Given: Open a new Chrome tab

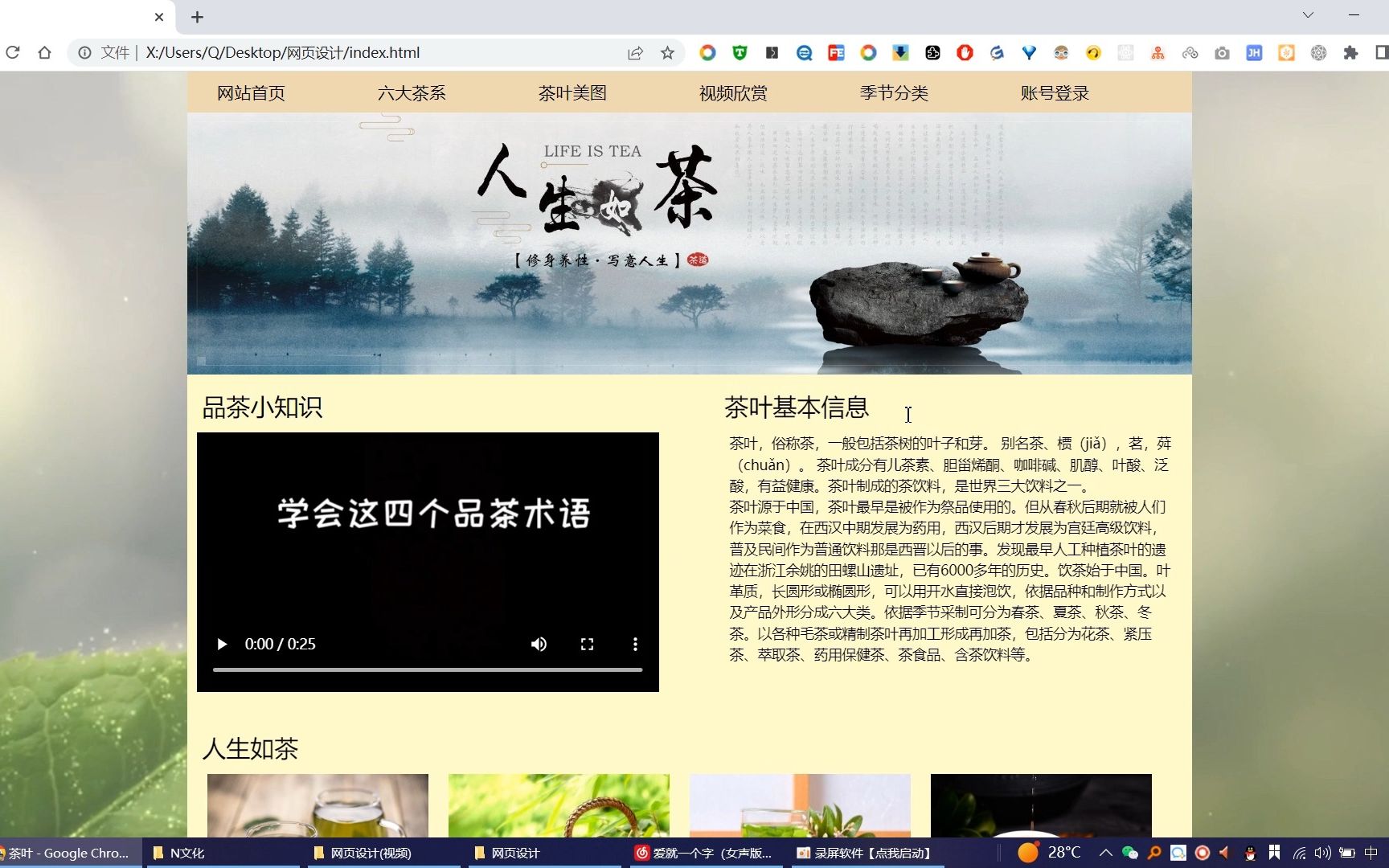Looking at the screenshot, I should tap(197, 17).
